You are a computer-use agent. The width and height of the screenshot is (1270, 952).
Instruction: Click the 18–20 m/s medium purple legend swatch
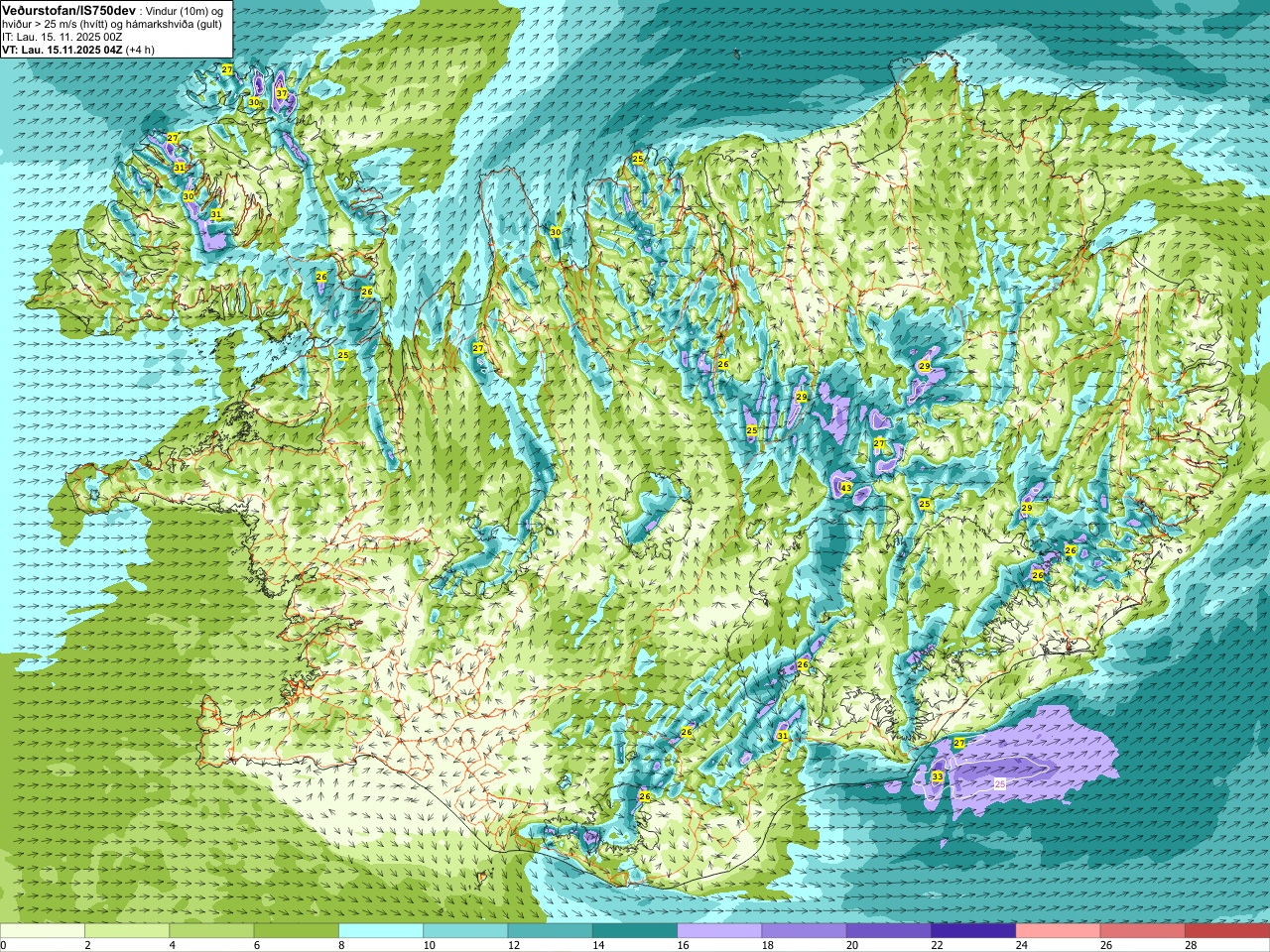tap(804, 931)
